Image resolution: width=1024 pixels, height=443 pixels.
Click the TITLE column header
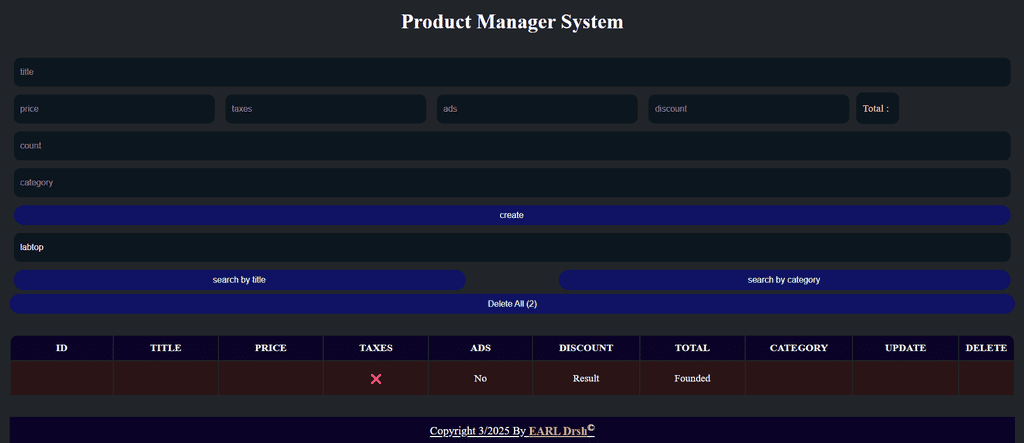166,348
